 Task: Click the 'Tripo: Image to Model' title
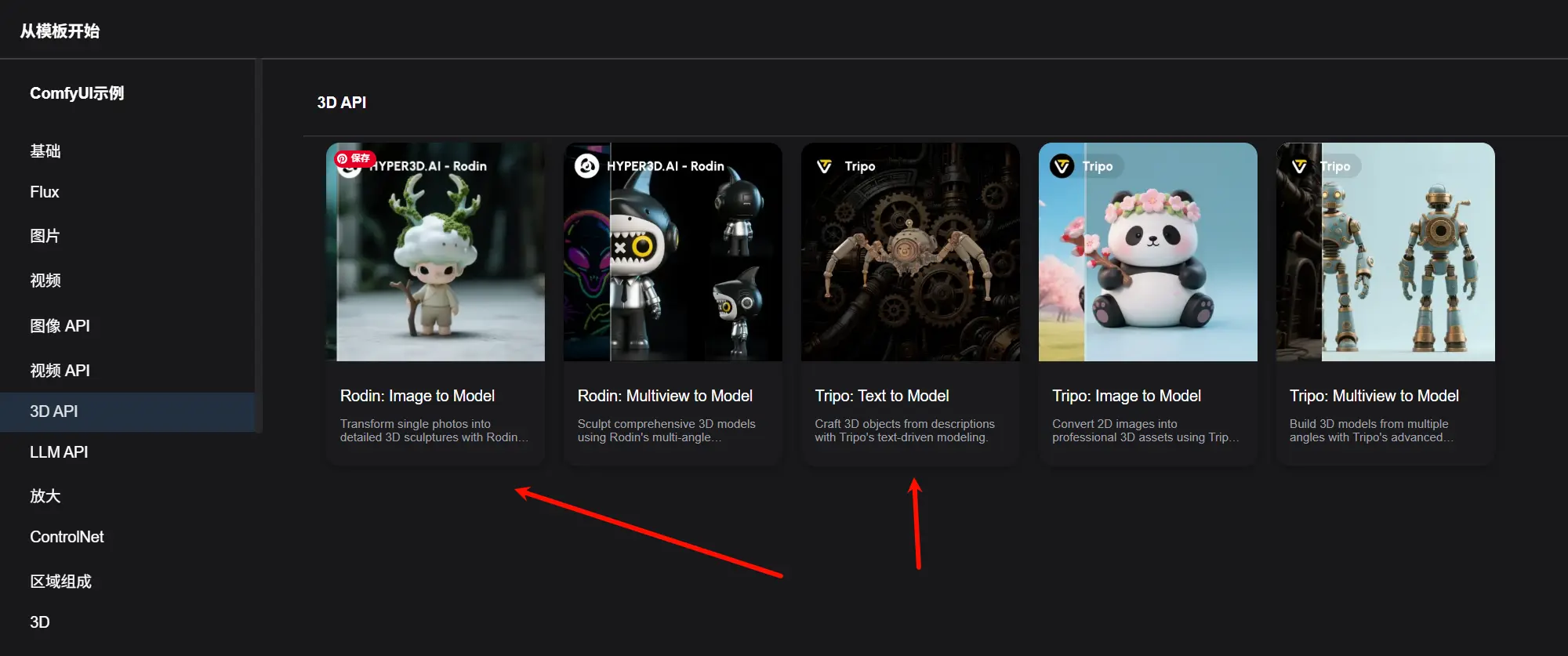click(1127, 396)
